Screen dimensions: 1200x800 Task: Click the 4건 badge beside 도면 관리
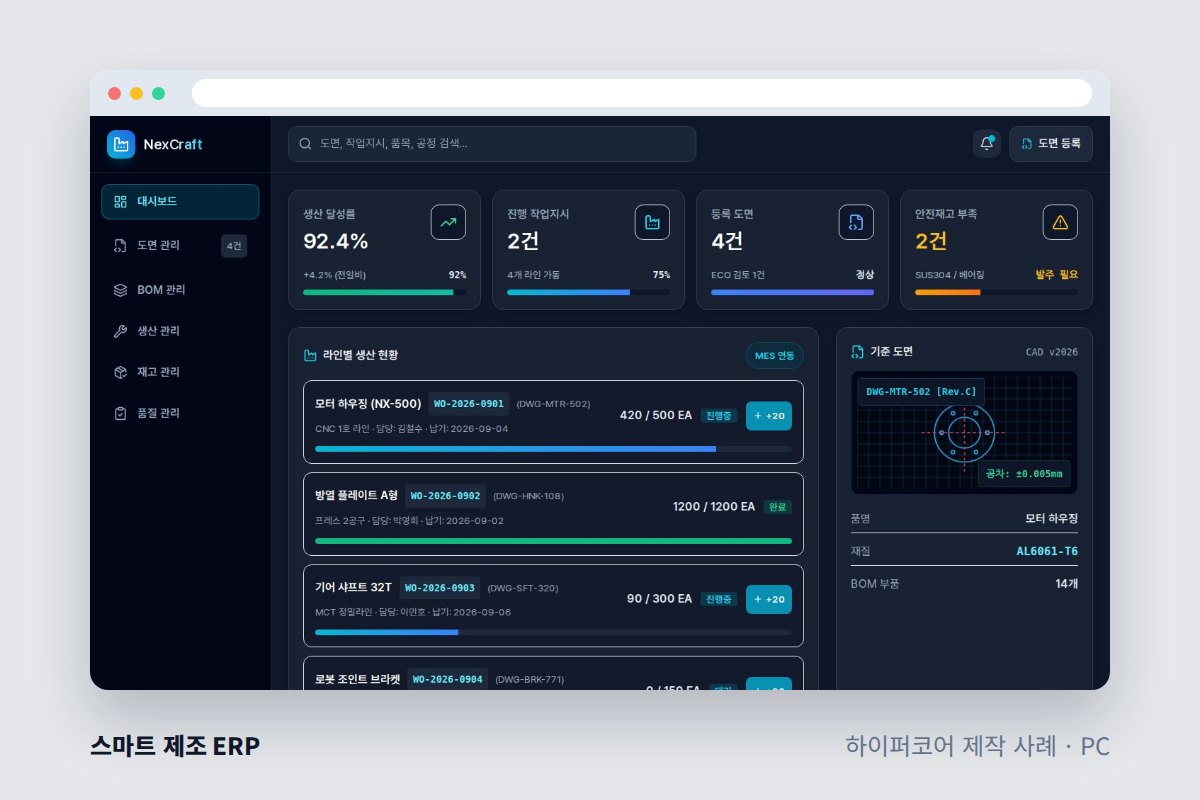234,245
